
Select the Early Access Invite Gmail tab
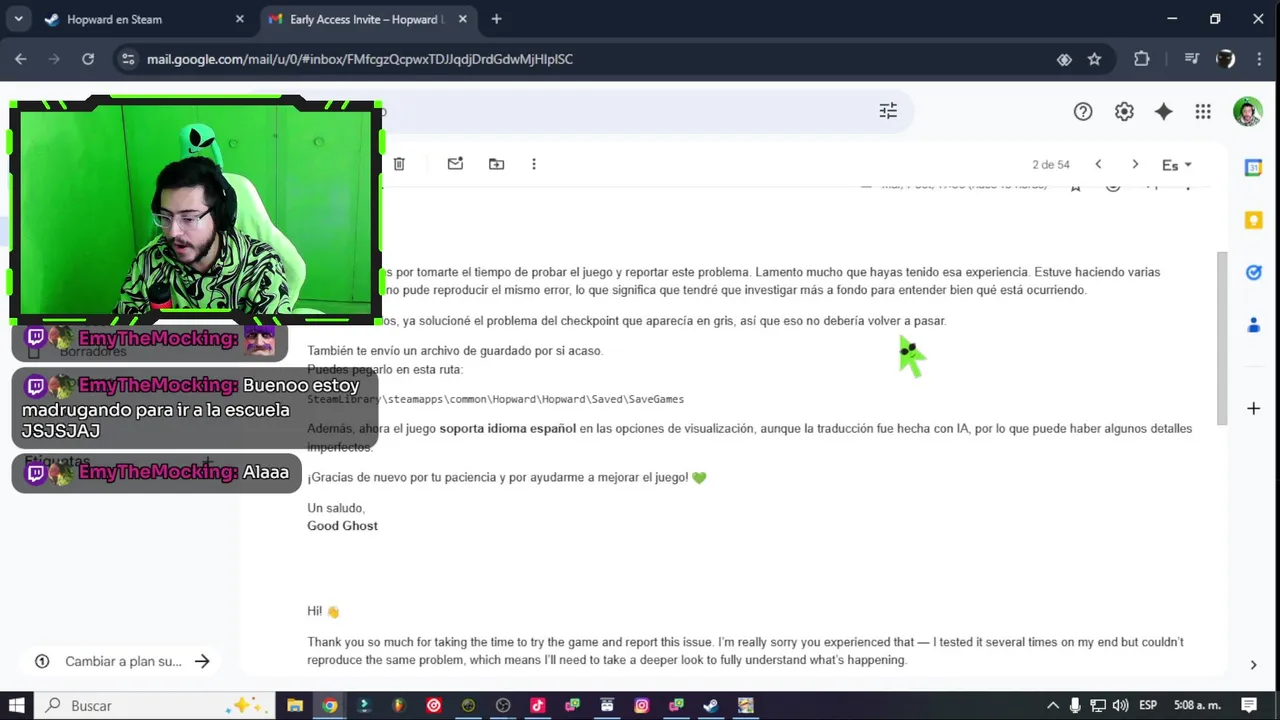pyautogui.click(x=366, y=19)
